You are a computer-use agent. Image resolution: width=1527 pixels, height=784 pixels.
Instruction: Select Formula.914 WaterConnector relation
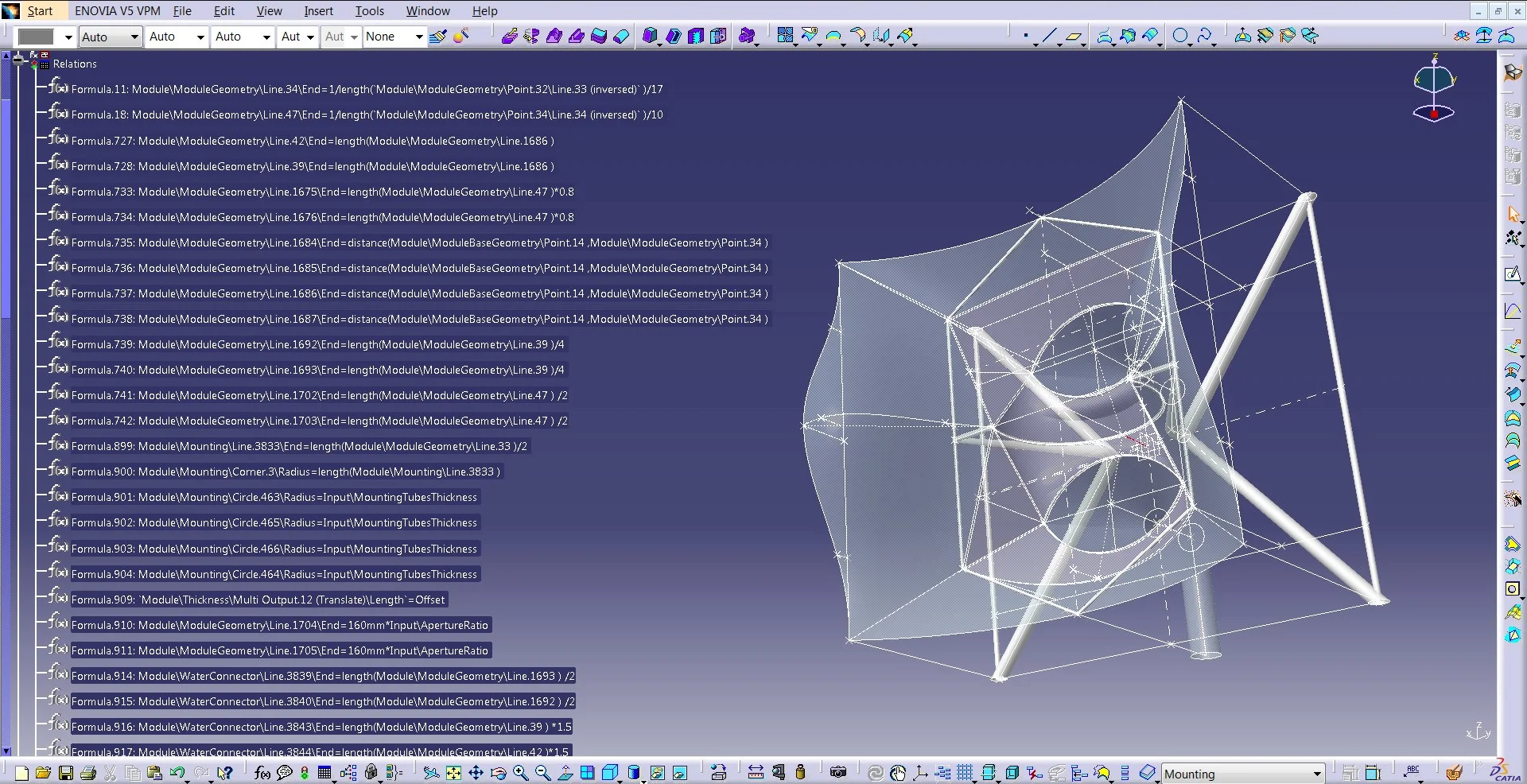click(323, 676)
